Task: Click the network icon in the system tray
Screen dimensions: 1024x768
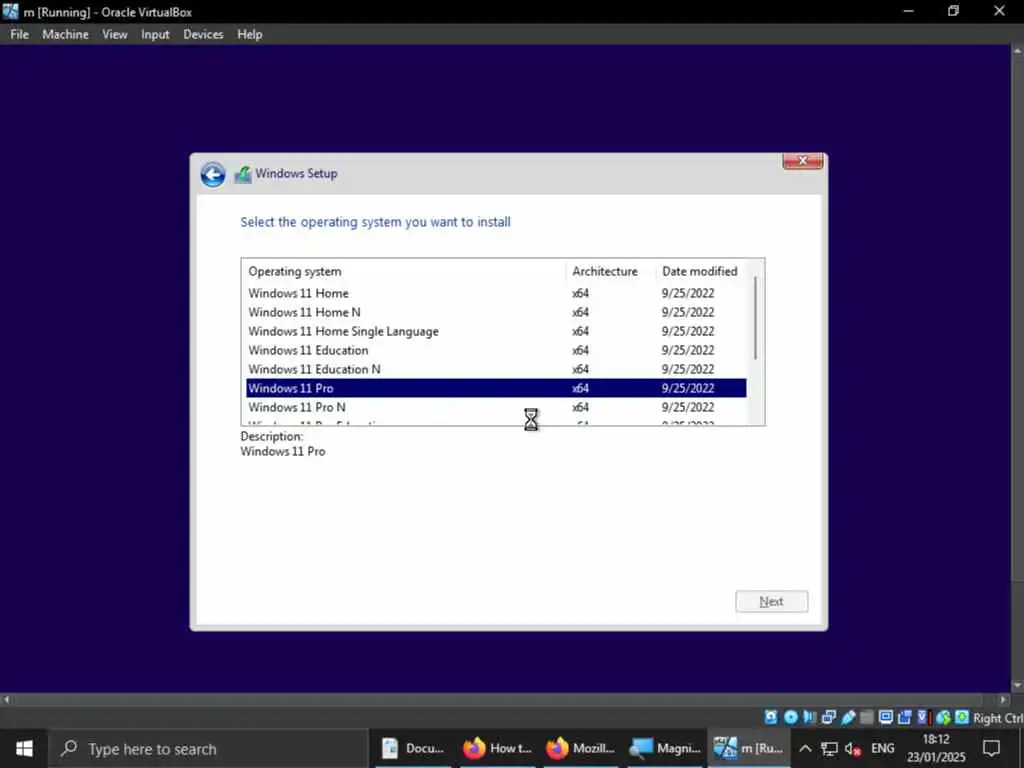Action: pos(829,748)
